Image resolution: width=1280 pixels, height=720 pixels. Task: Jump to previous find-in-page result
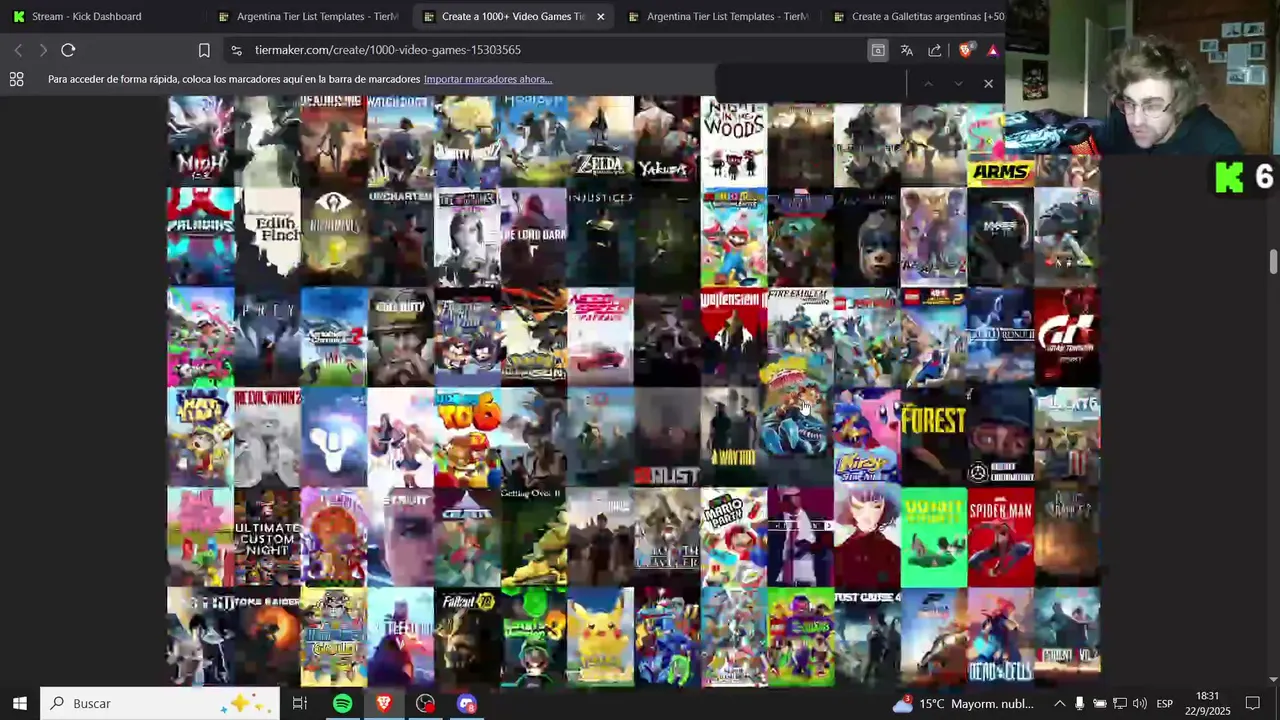(x=928, y=83)
